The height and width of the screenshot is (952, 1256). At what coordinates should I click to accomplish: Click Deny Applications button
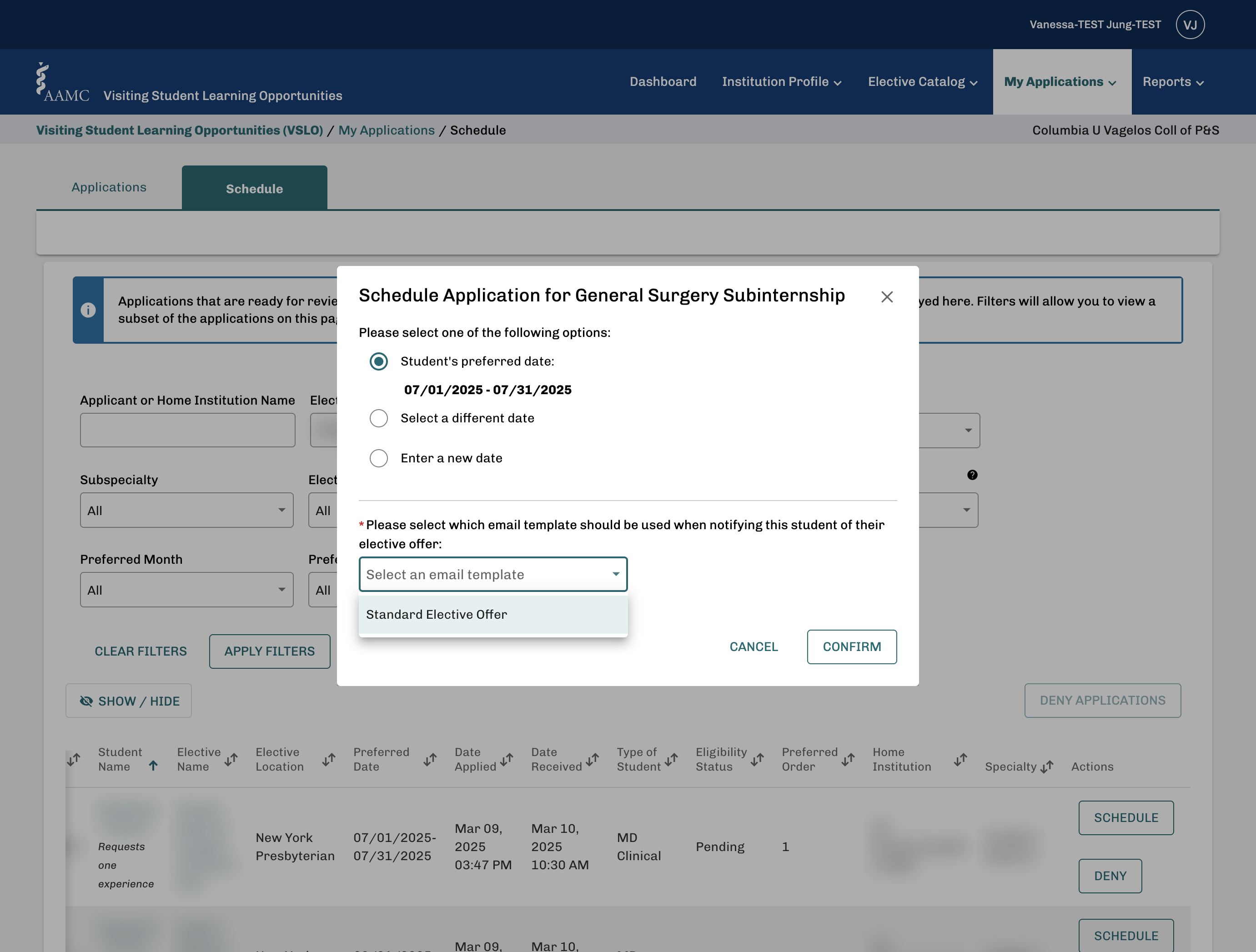[x=1102, y=701]
